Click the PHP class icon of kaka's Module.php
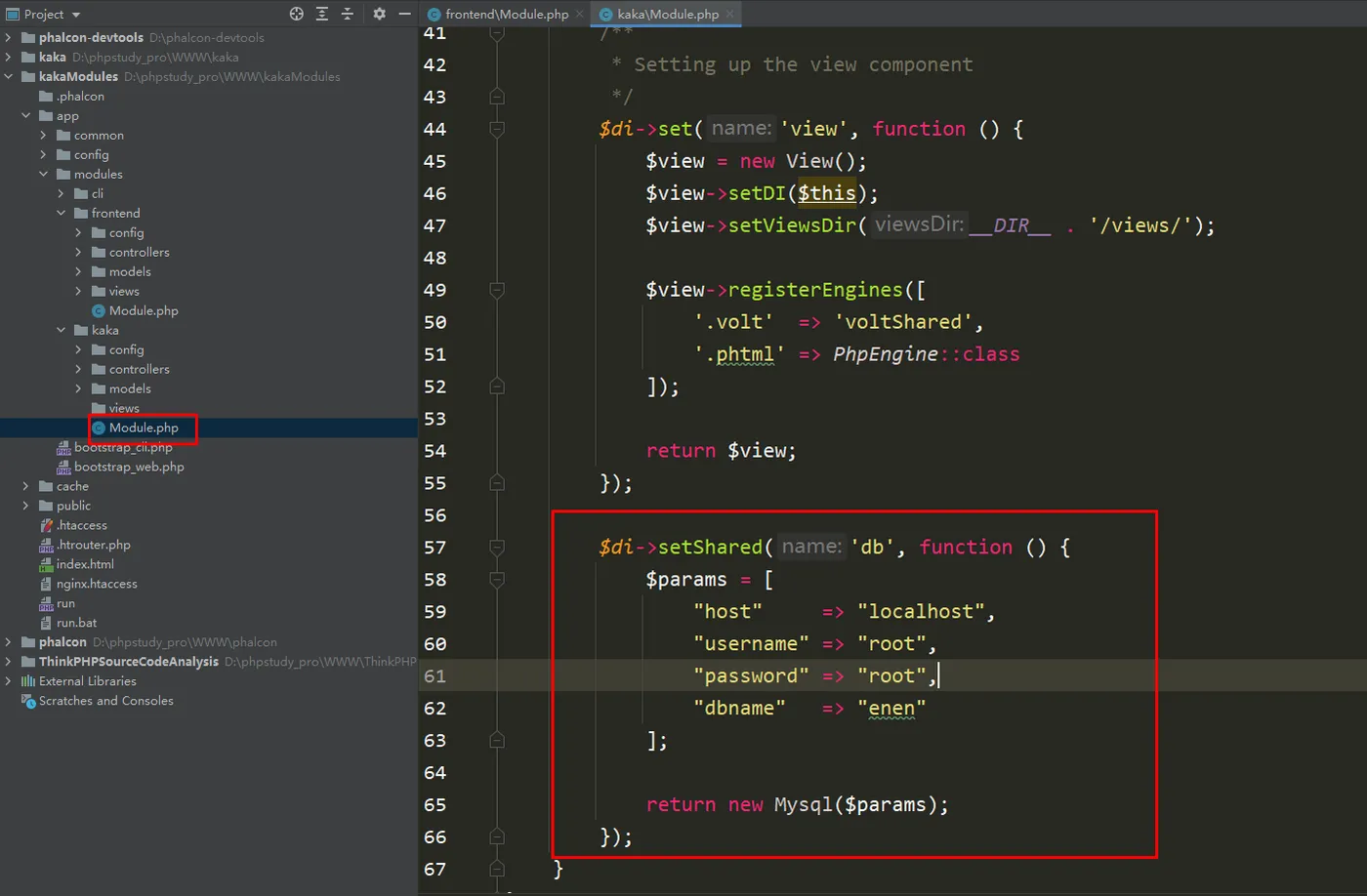Image resolution: width=1367 pixels, height=896 pixels. tap(98, 428)
